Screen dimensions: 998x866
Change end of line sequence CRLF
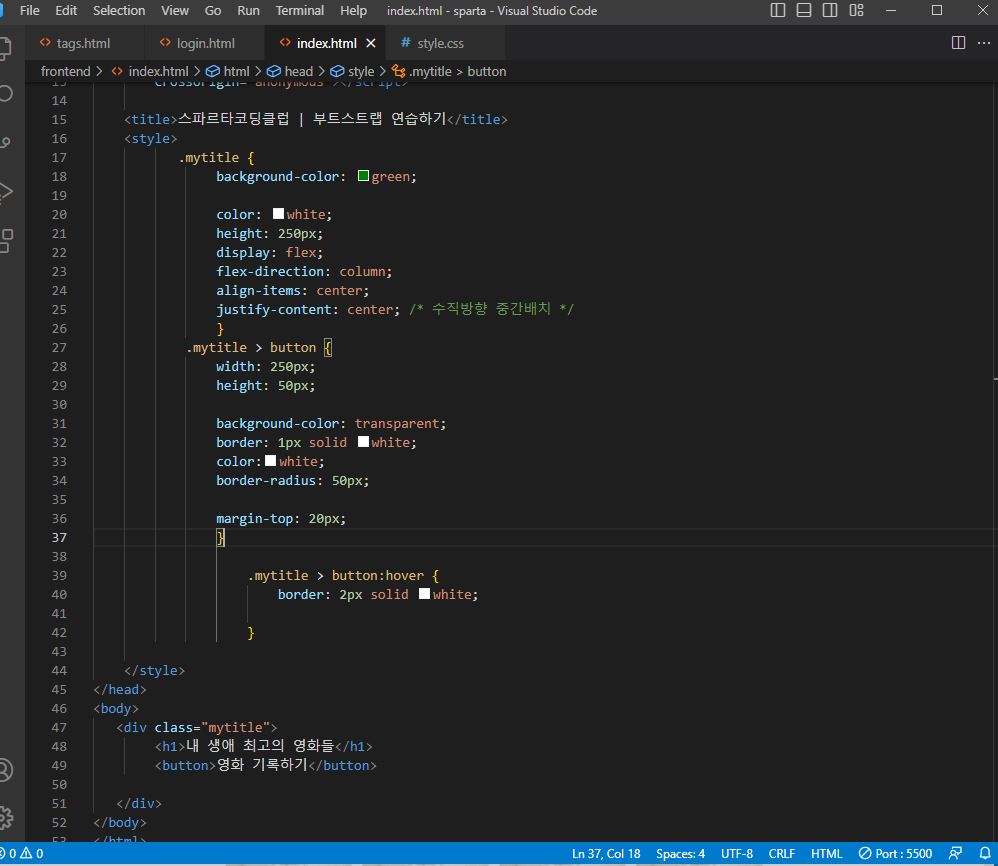click(782, 854)
